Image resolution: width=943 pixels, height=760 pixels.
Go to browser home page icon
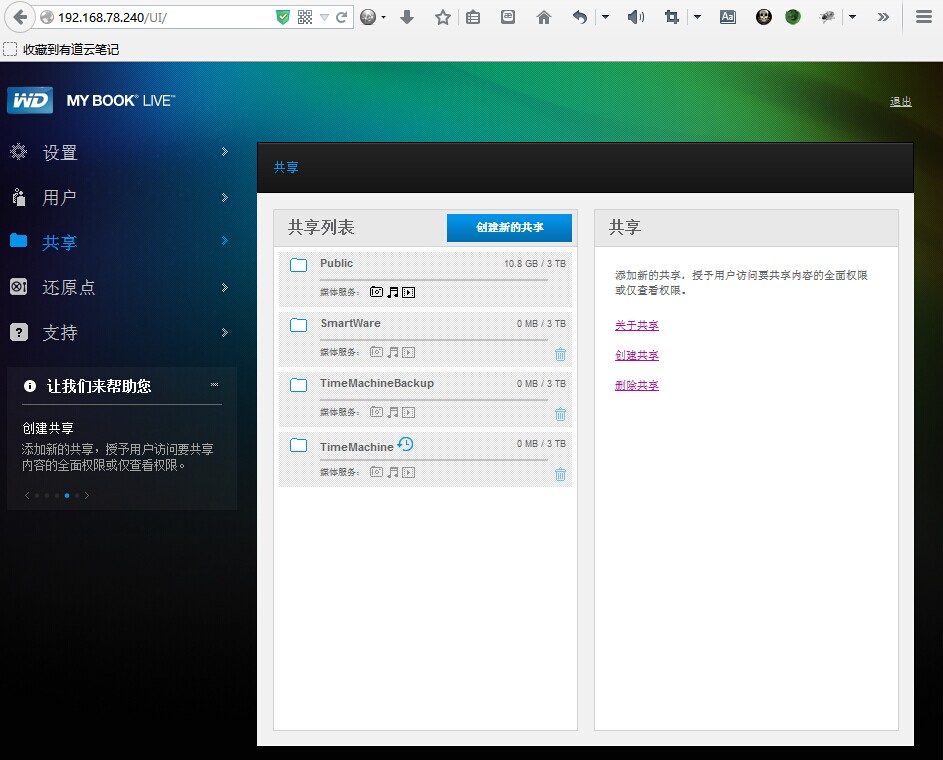pyautogui.click(x=544, y=17)
